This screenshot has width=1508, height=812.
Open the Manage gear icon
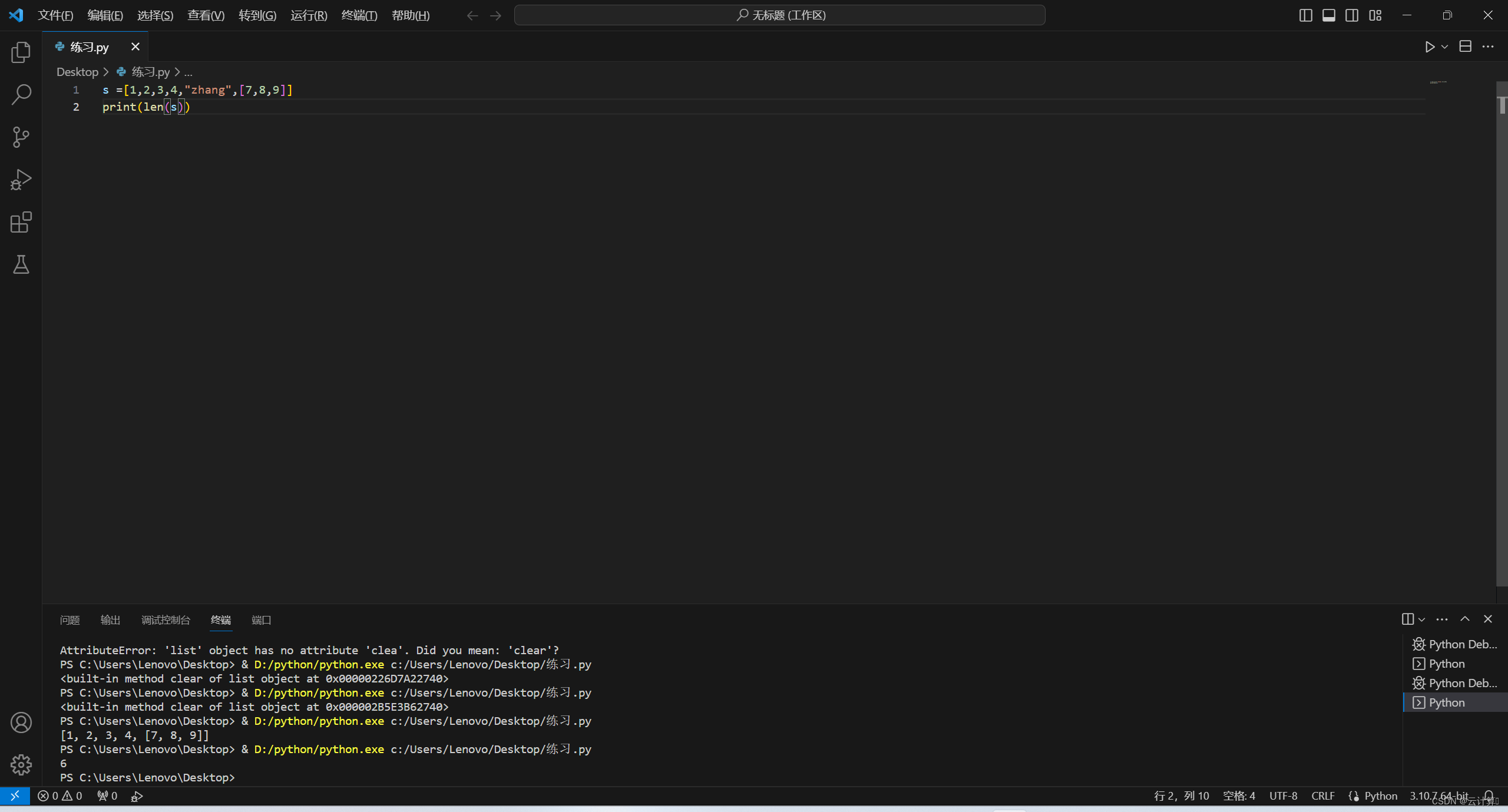coord(21,764)
